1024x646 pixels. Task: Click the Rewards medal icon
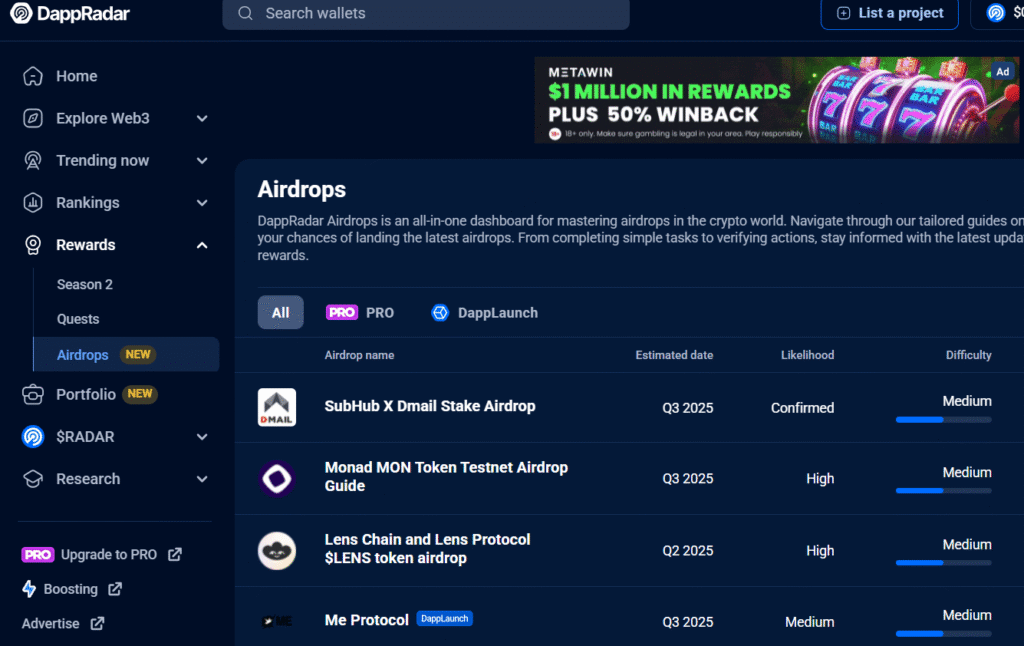[33, 245]
